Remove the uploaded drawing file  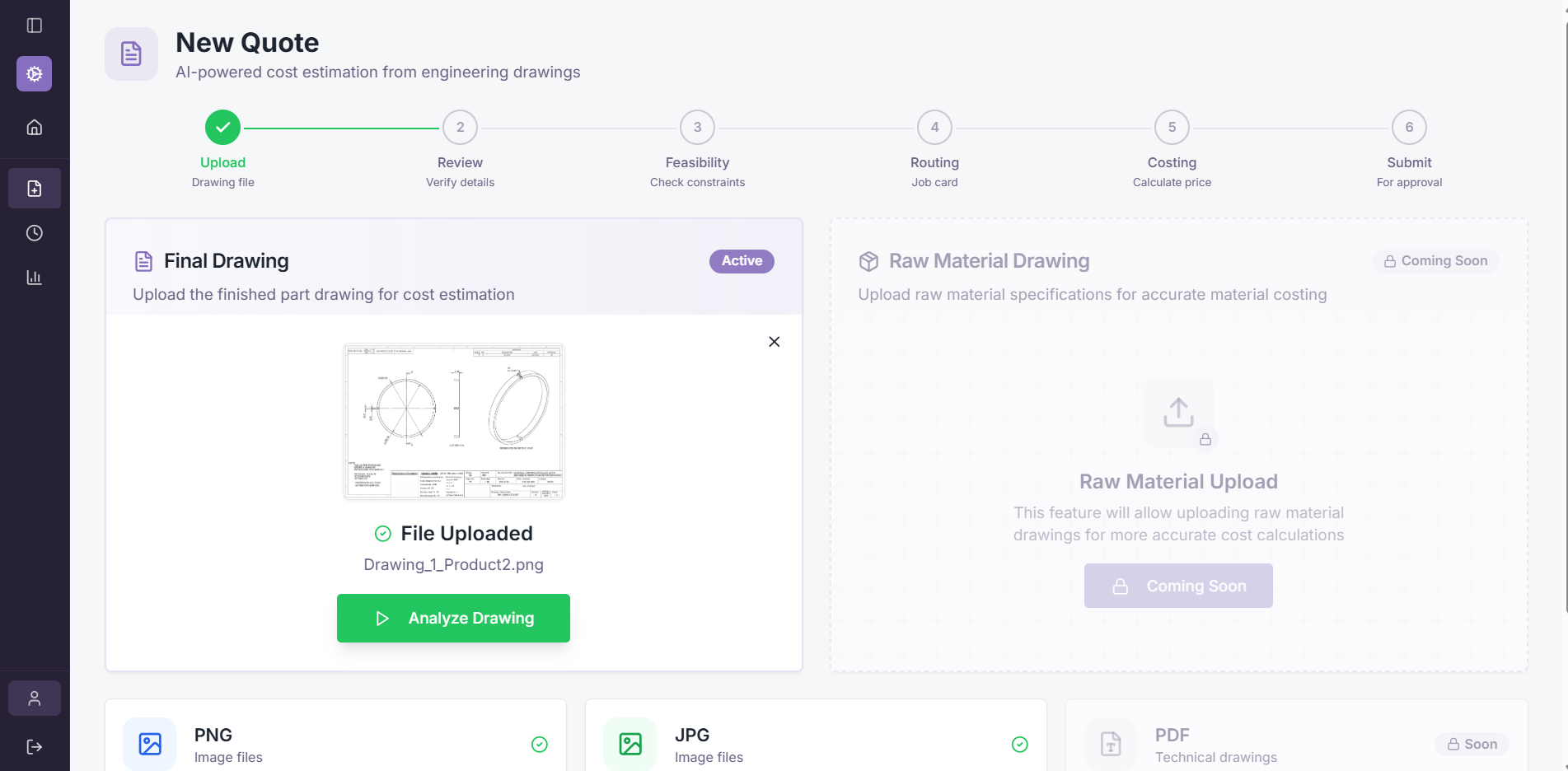pyautogui.click(x=774, y=342)
